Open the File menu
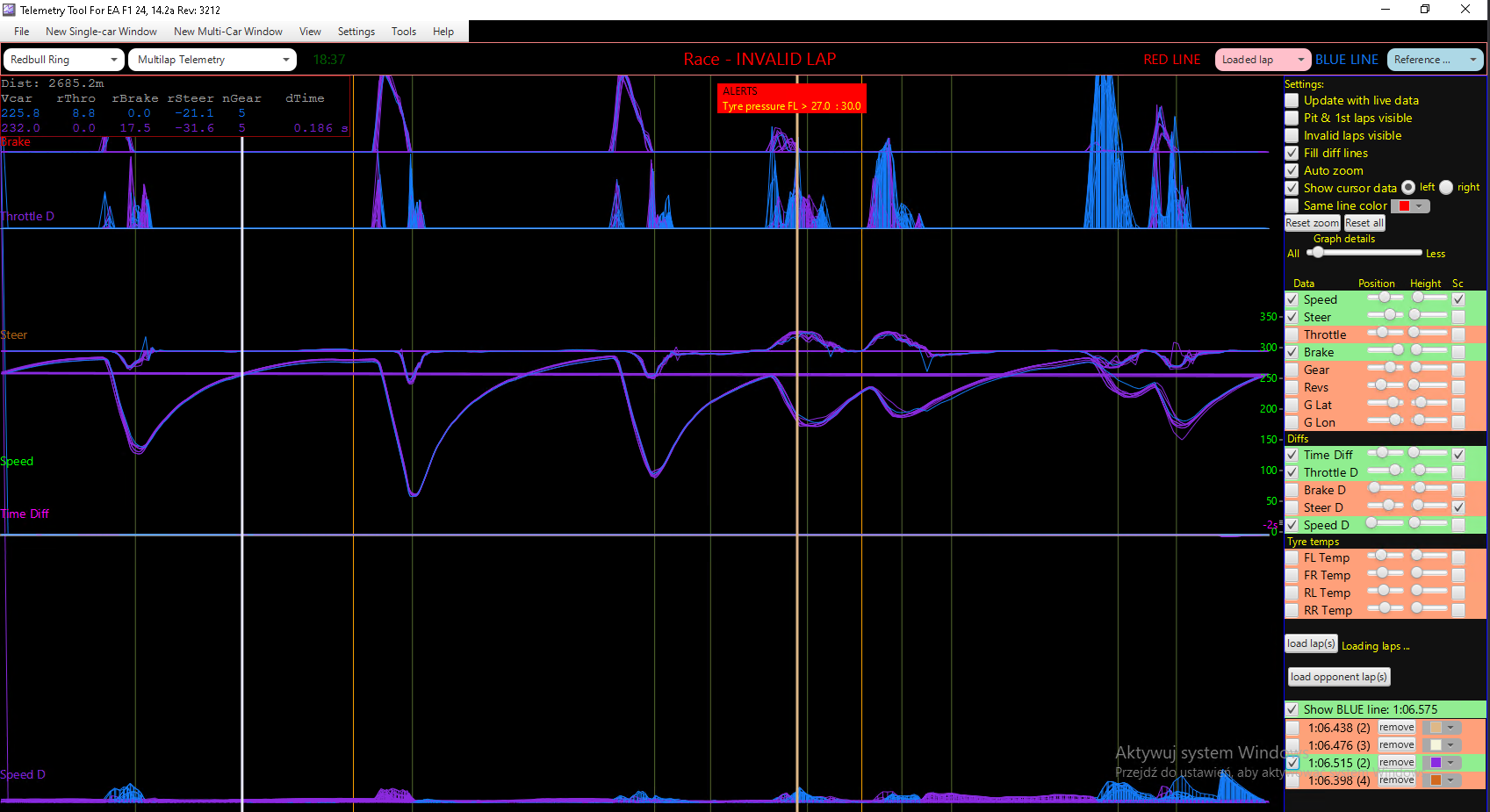The height and width of the screenshot is (812, 1490). point(22,32)
